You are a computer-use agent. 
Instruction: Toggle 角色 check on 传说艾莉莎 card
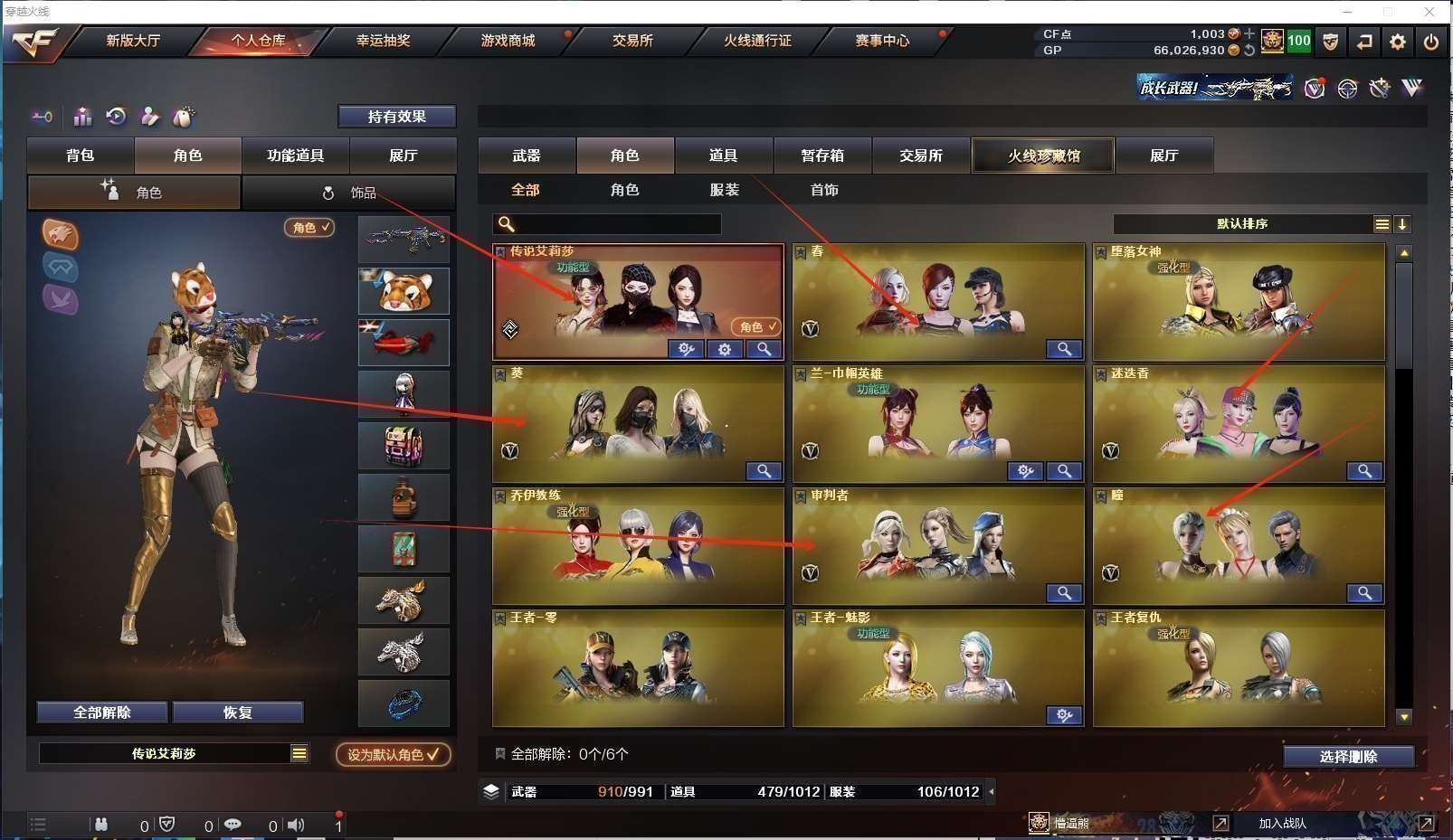755,326
